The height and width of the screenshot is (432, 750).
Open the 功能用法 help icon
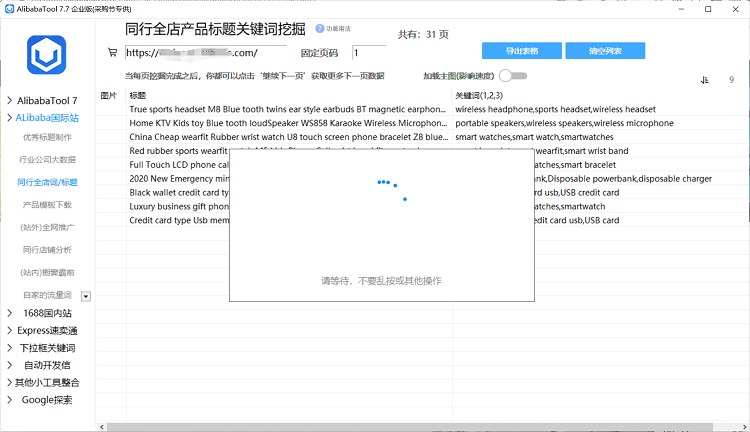(320, 29)
